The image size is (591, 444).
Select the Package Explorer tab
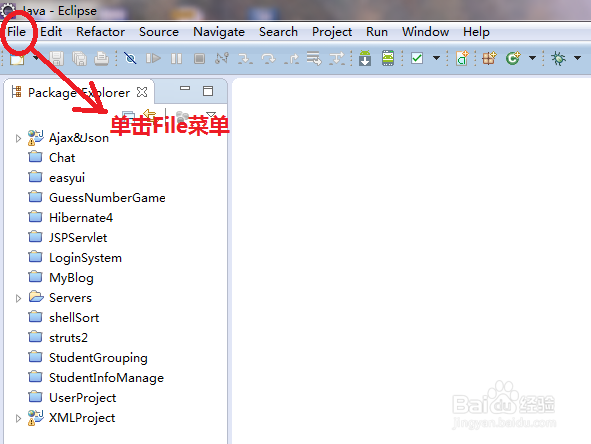[x=79, y=92]
